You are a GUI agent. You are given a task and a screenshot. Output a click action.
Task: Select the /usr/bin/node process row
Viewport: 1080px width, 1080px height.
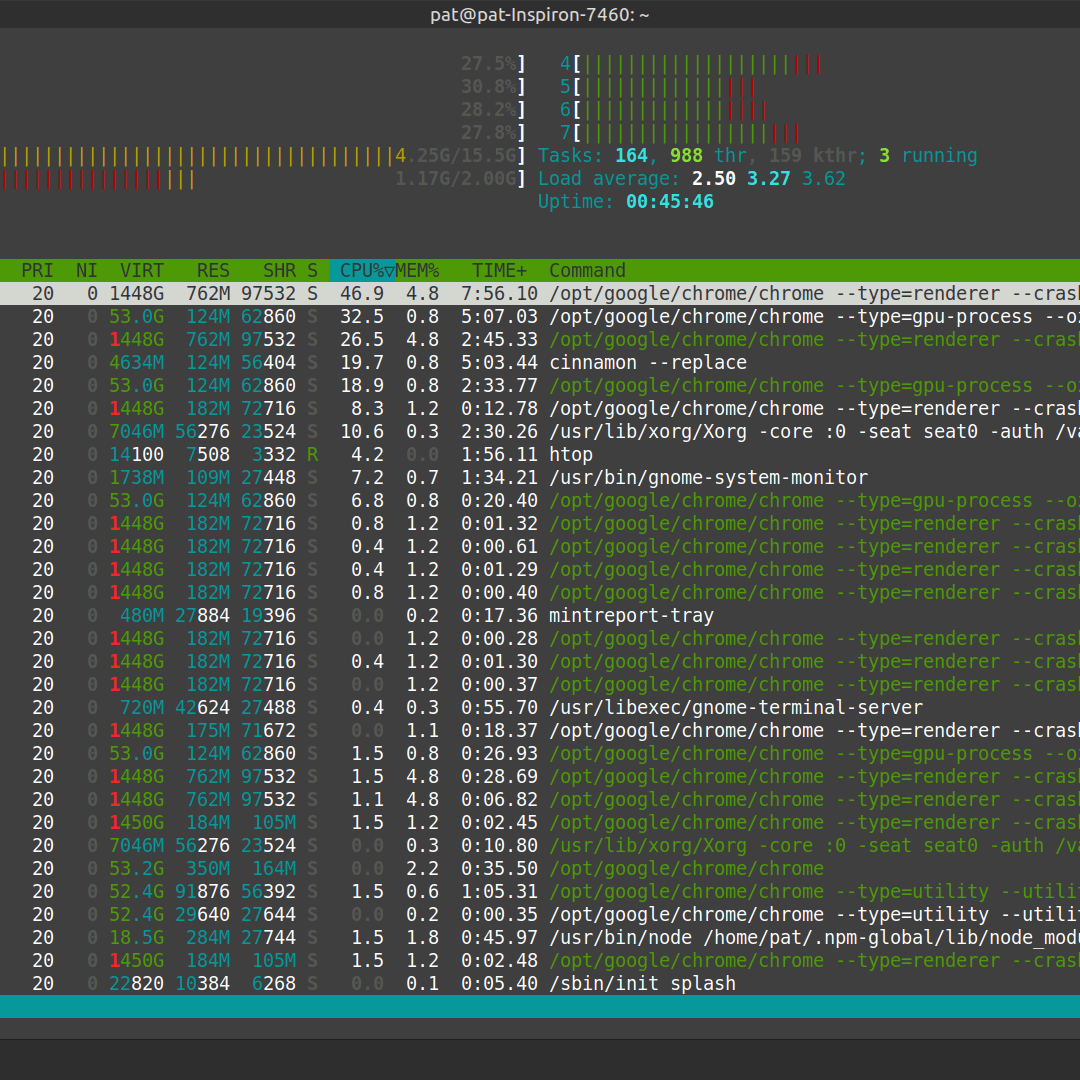tap(540, 937)
